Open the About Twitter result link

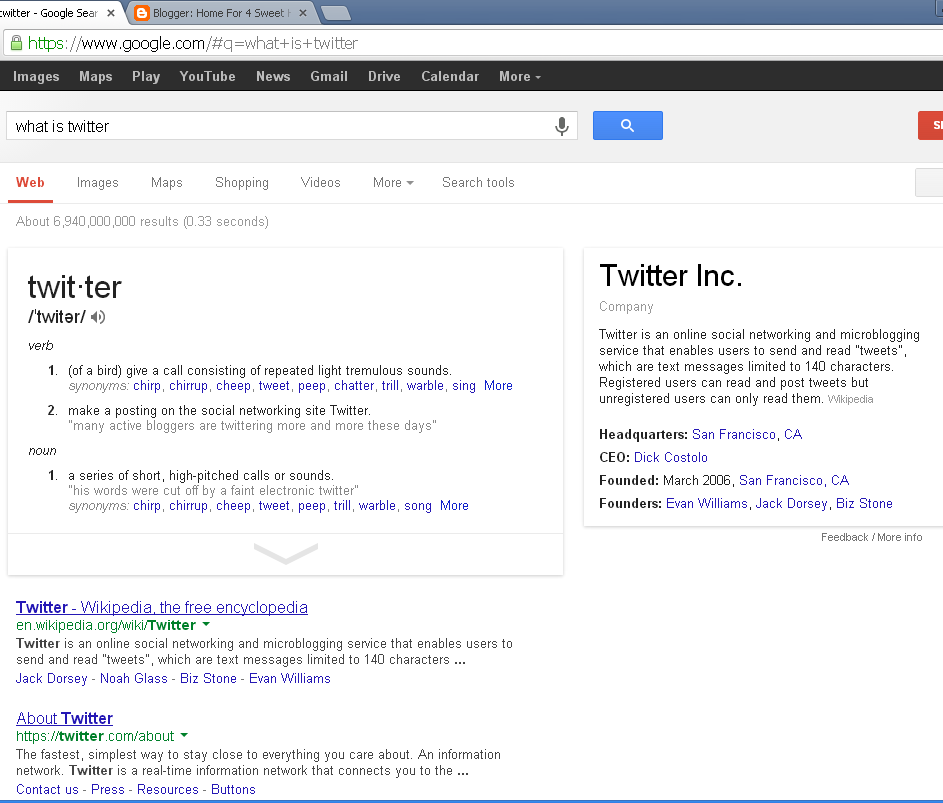pos(64,718)
